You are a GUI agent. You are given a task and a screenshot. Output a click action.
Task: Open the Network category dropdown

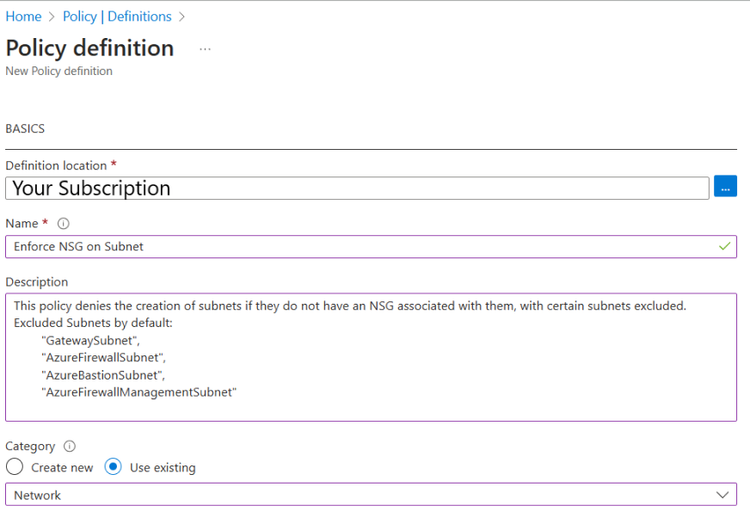(x=370, y=495)
